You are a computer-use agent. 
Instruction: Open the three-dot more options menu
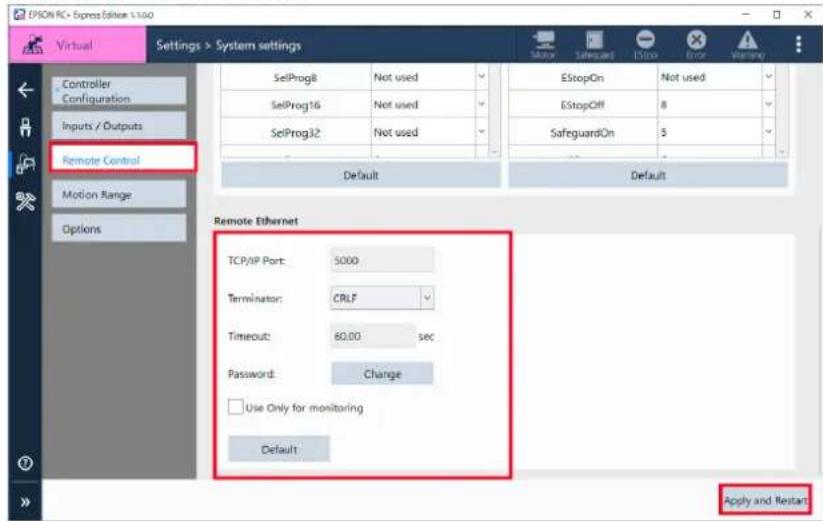tap(798, 45)
